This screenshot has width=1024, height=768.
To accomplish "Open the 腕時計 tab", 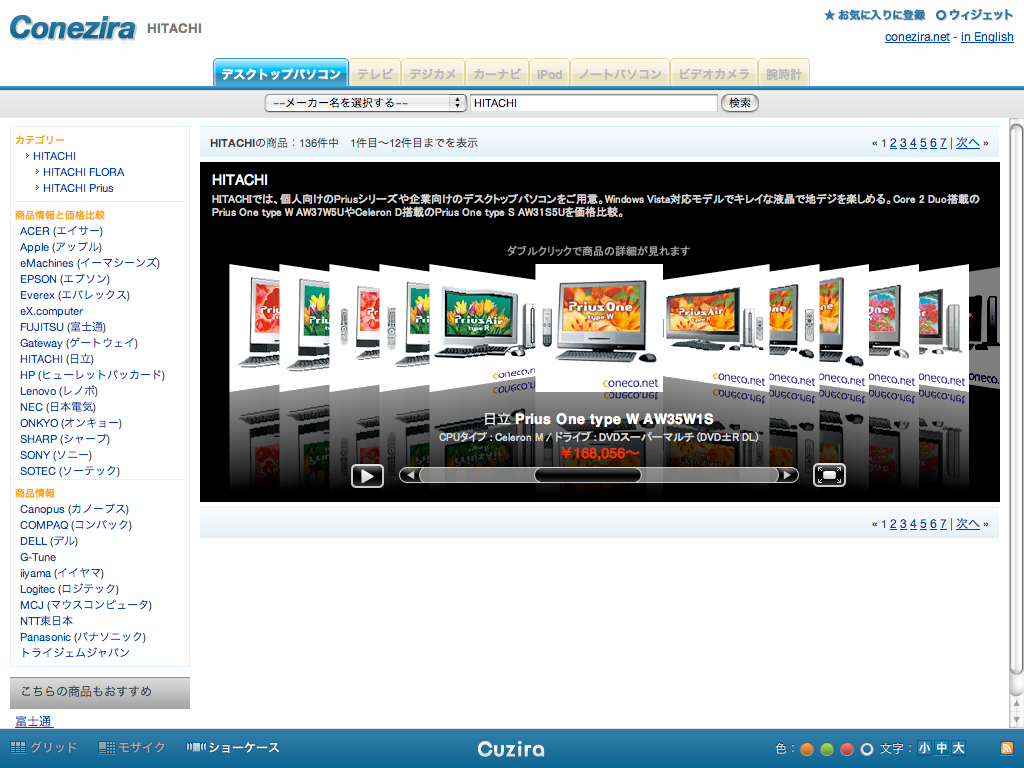I will tap(784, 74).
